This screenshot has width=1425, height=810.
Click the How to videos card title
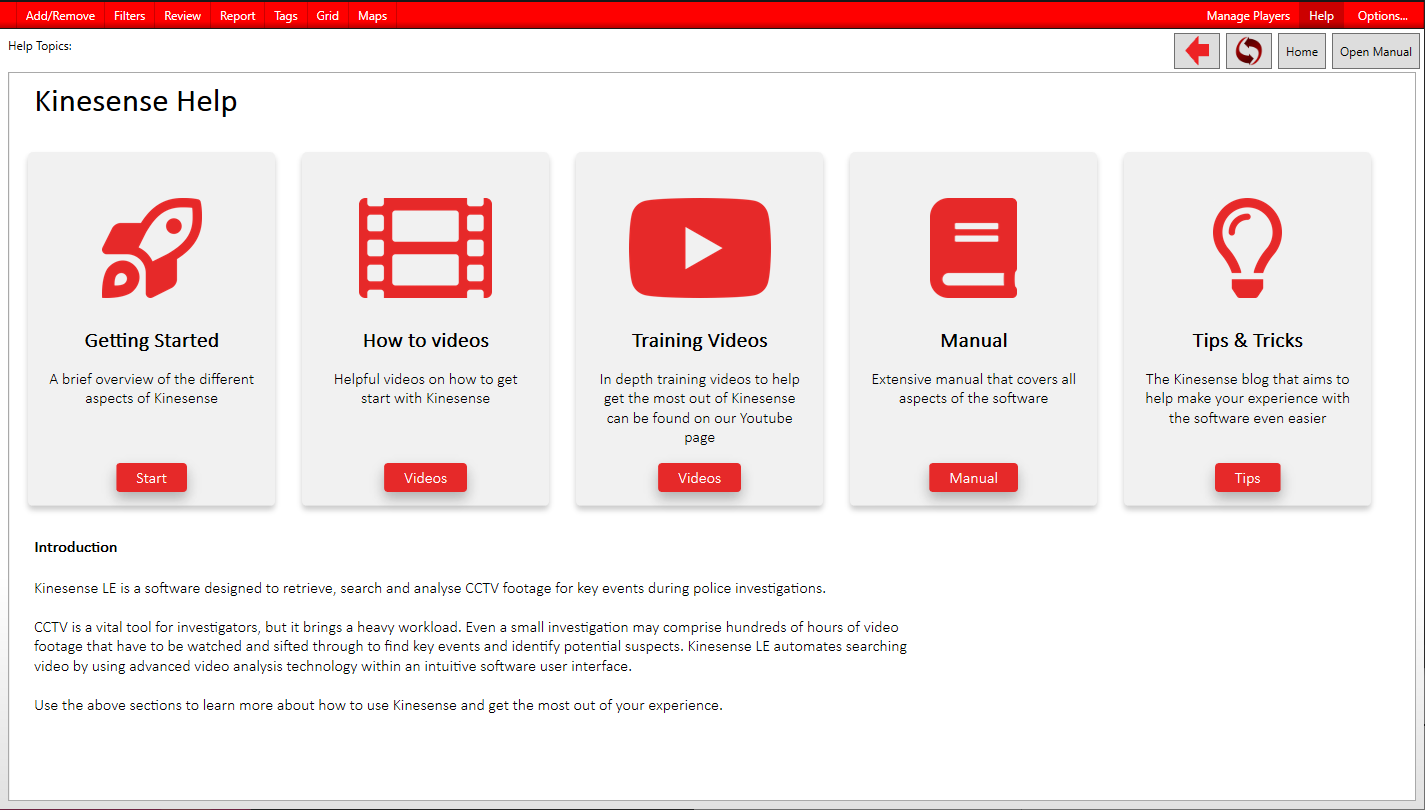(426, 341)
